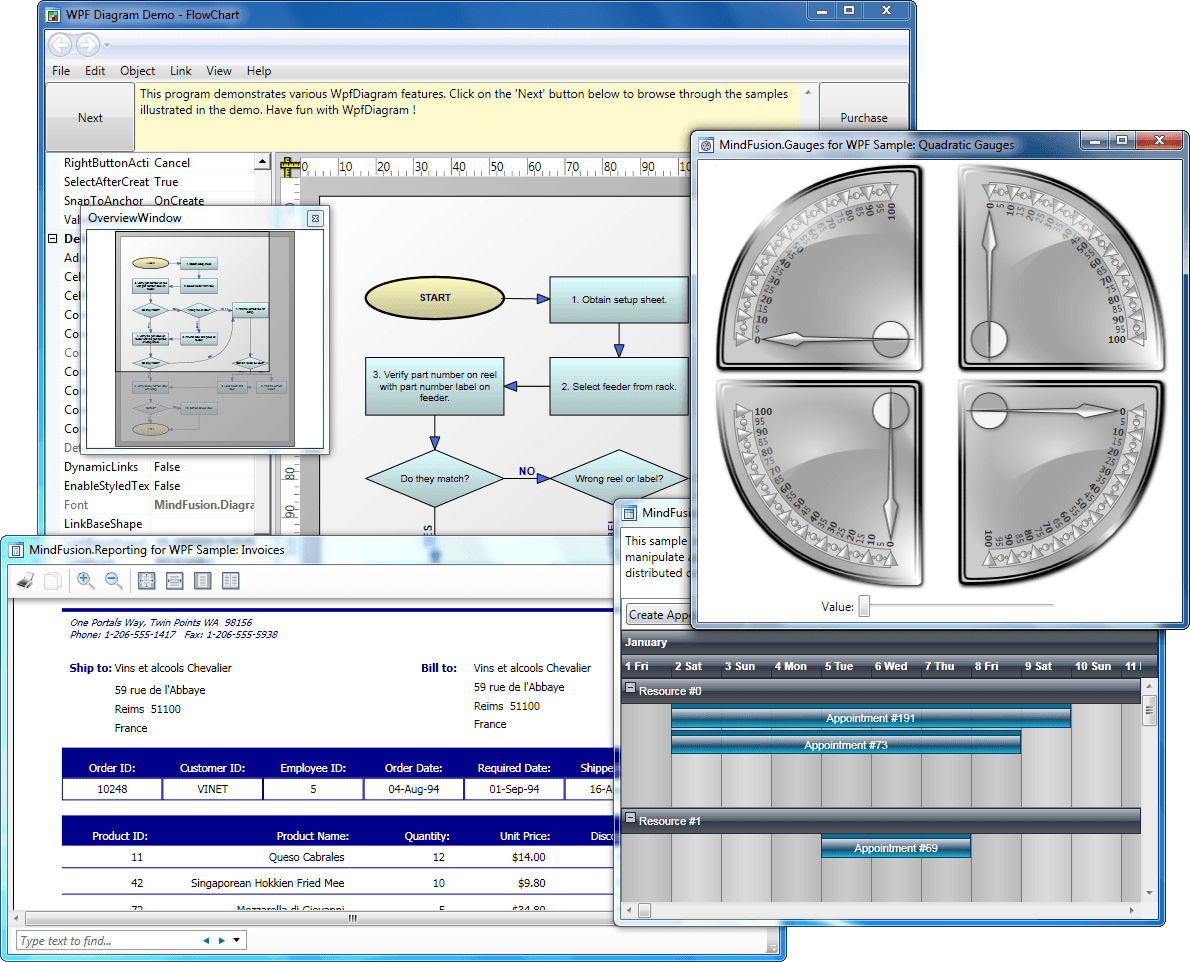Click the Type text to find field
This screenshot has height=962, width=1190.
pyautogui.click(x=106, y=941)
